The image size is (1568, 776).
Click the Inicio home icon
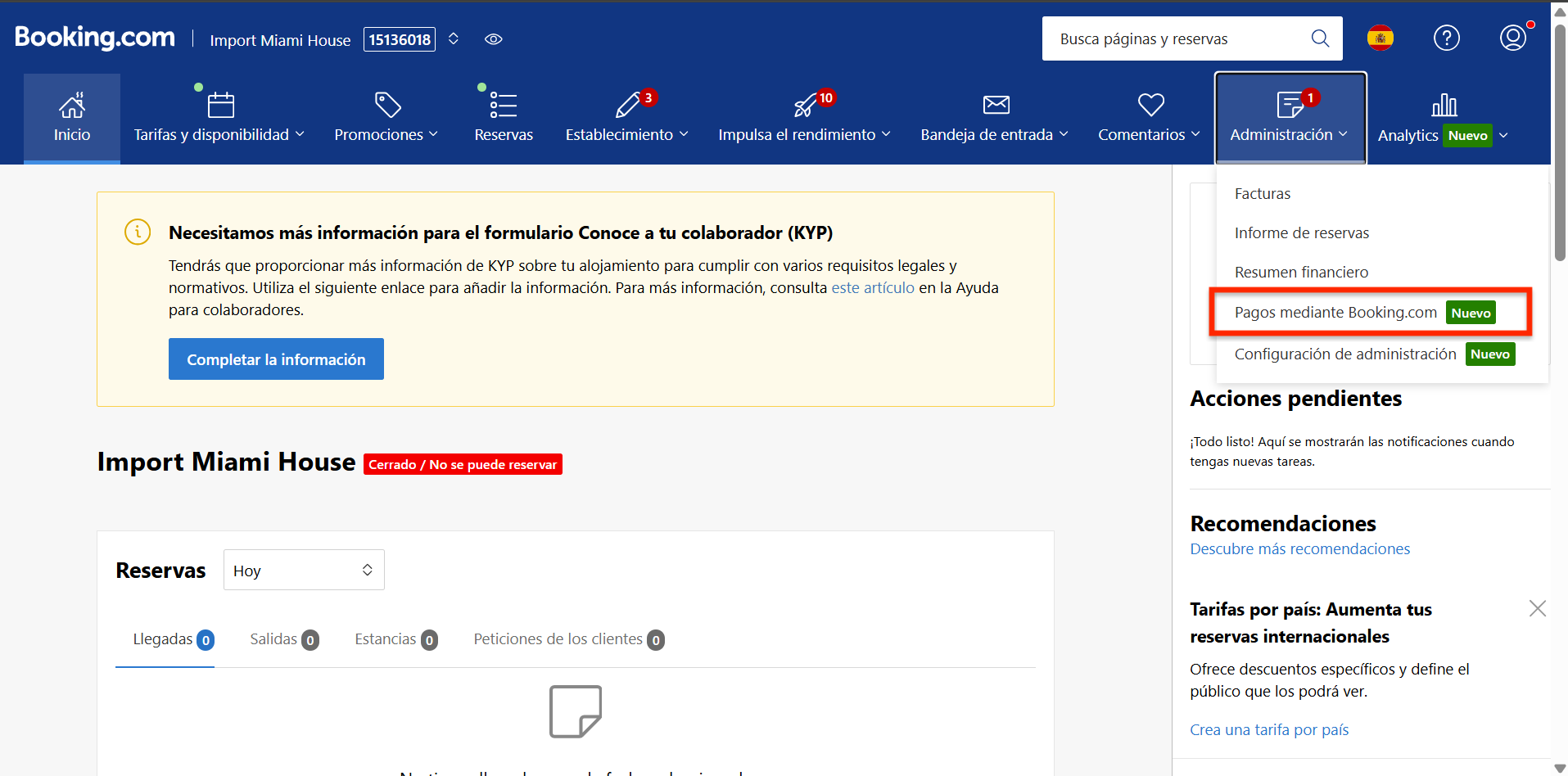[72, 106]
